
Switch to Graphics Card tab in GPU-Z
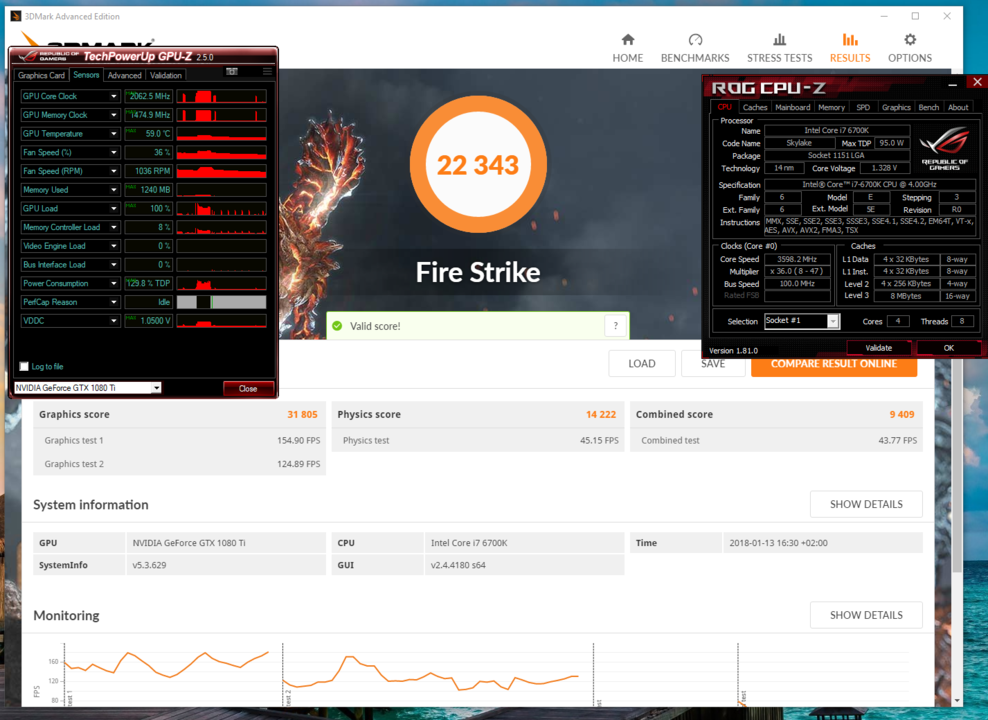tap(41, 75)
